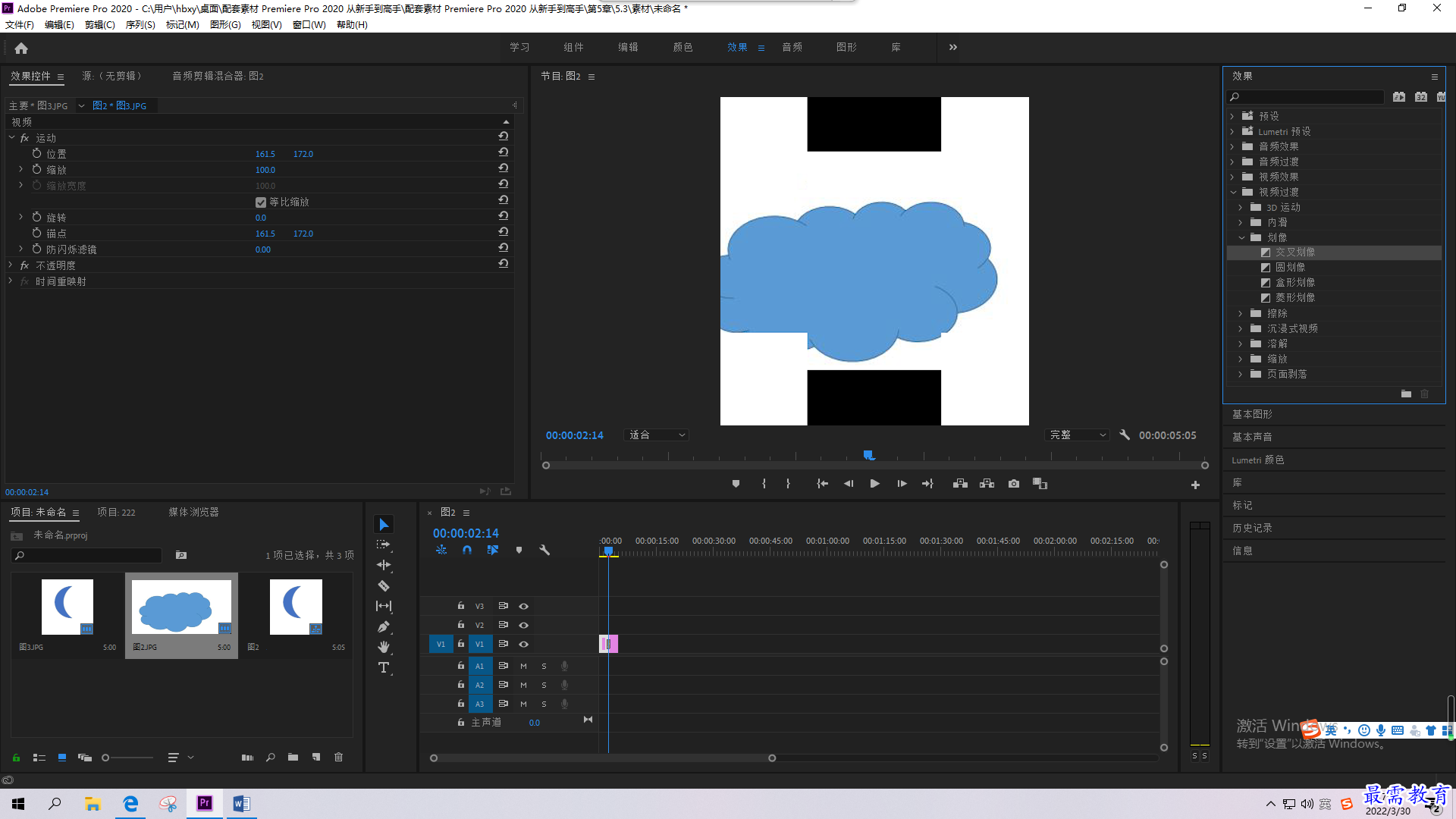The width and height of the screenshot is (1456, 819).
Task: Show more workspaces via double chevron
Action: [x=953, y=47]
